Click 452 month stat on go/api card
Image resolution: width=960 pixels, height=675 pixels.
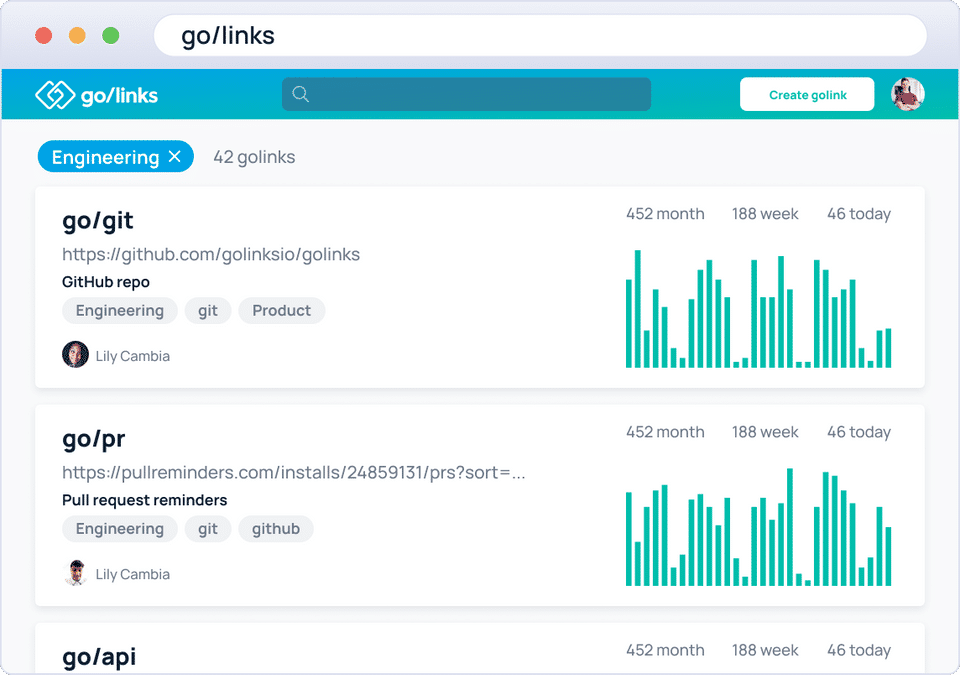pyautogui.click(x=665, y=650)
